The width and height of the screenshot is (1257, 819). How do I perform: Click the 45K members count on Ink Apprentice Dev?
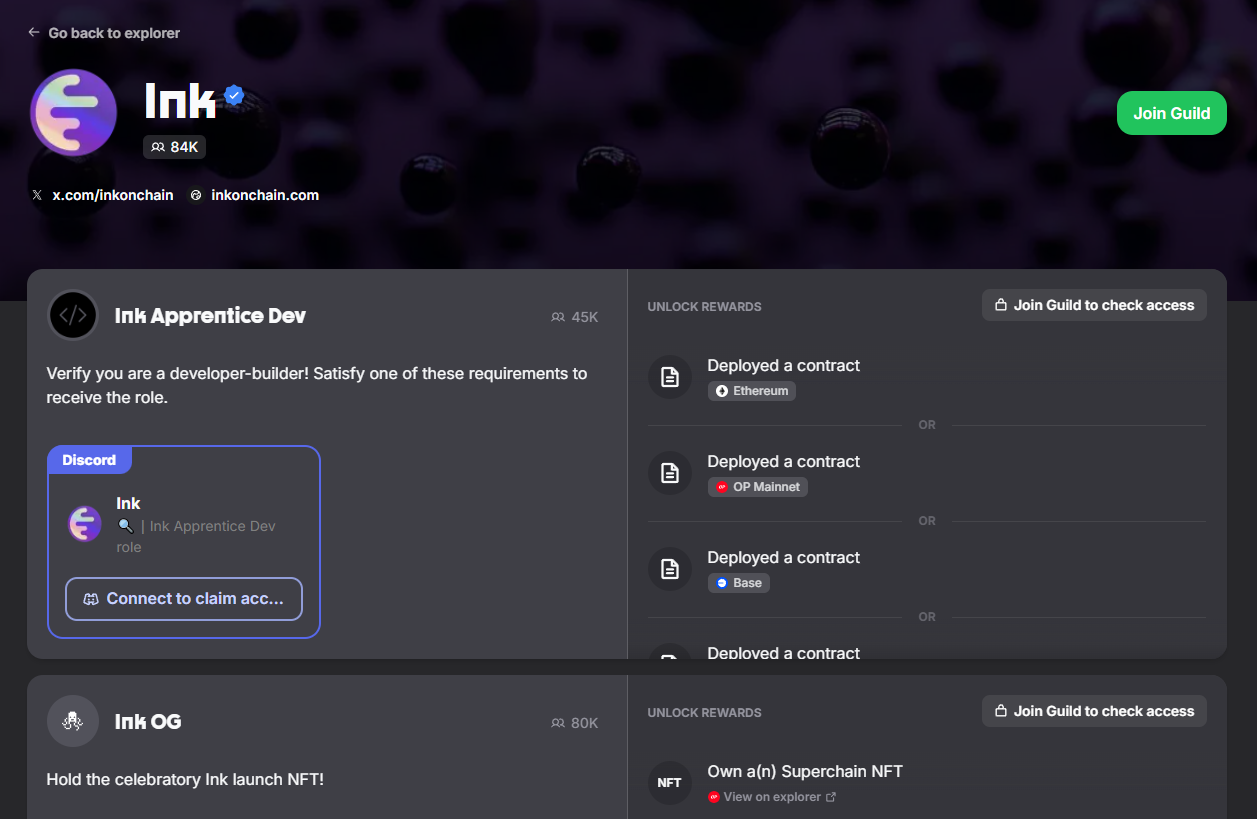(585, 317)
